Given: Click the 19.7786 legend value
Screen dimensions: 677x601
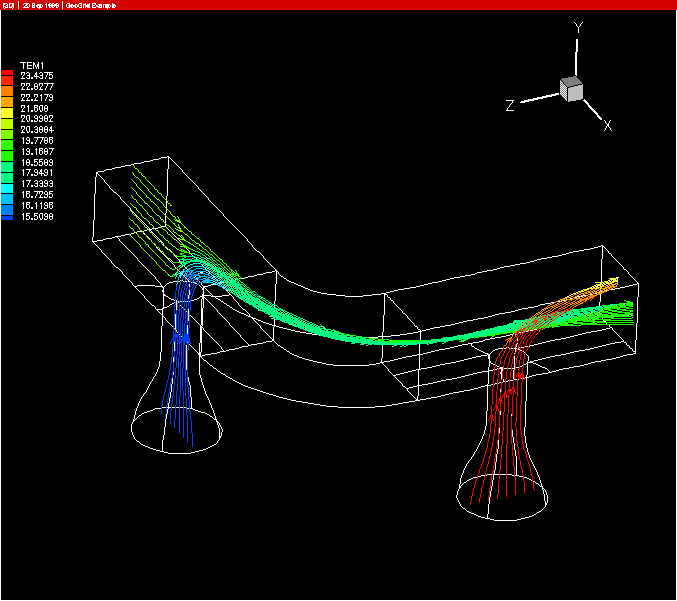Looking at the screenshot, I should click(37, 141).
